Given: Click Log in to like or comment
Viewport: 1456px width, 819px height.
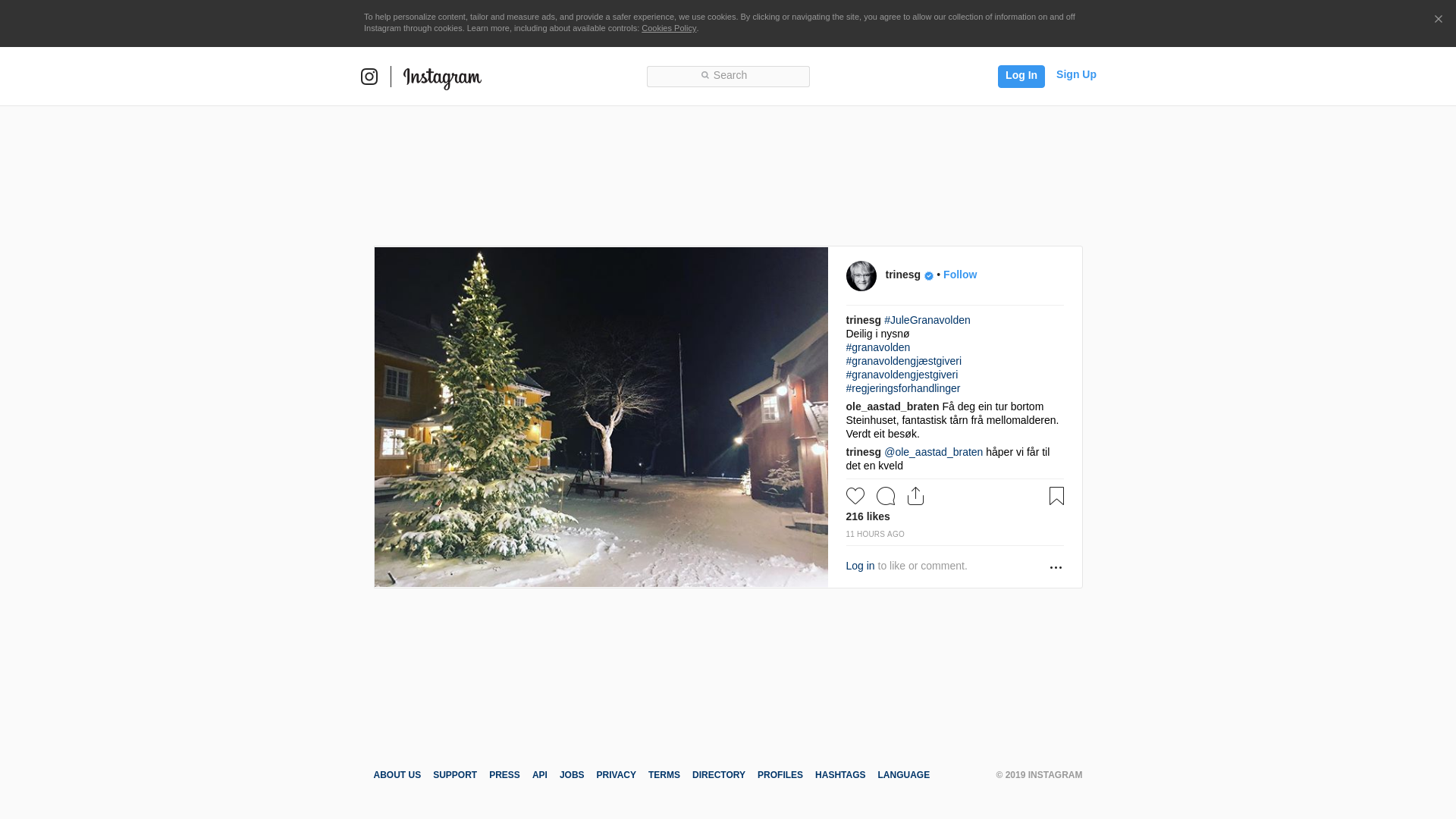Looking at the screenshot, I should [860, 566].
